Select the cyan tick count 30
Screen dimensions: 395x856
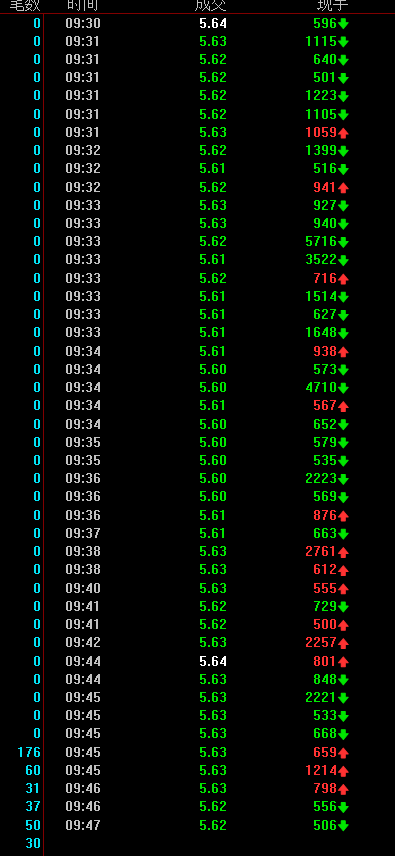[33, 843]
